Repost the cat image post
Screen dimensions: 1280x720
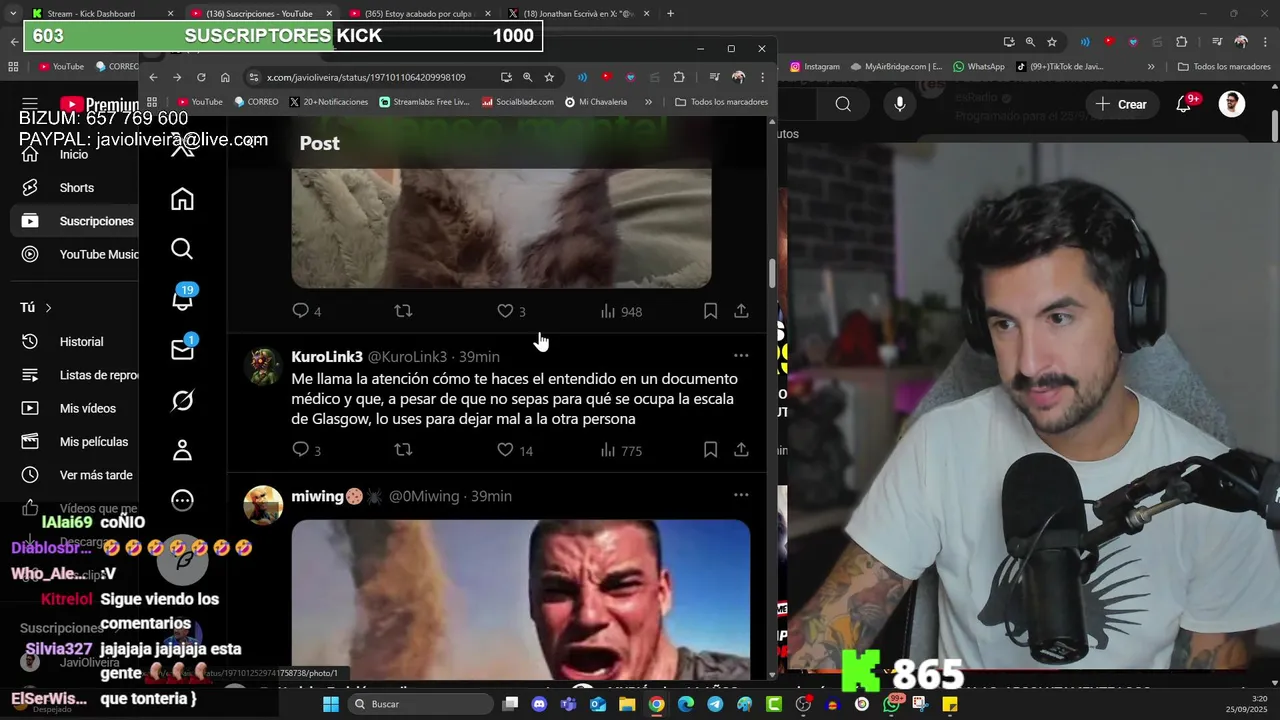[x=403, y=311]
